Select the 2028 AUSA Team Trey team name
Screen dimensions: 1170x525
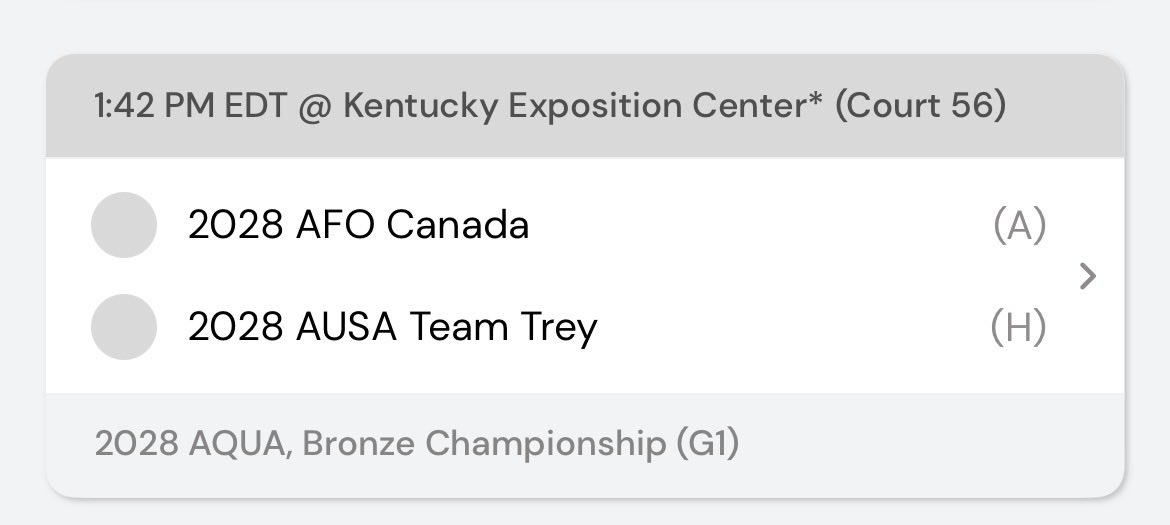(392, 327)
